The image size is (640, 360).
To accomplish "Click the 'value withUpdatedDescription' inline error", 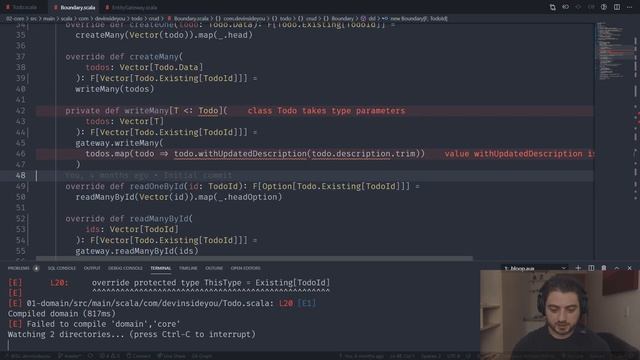I will pos(519,154).
